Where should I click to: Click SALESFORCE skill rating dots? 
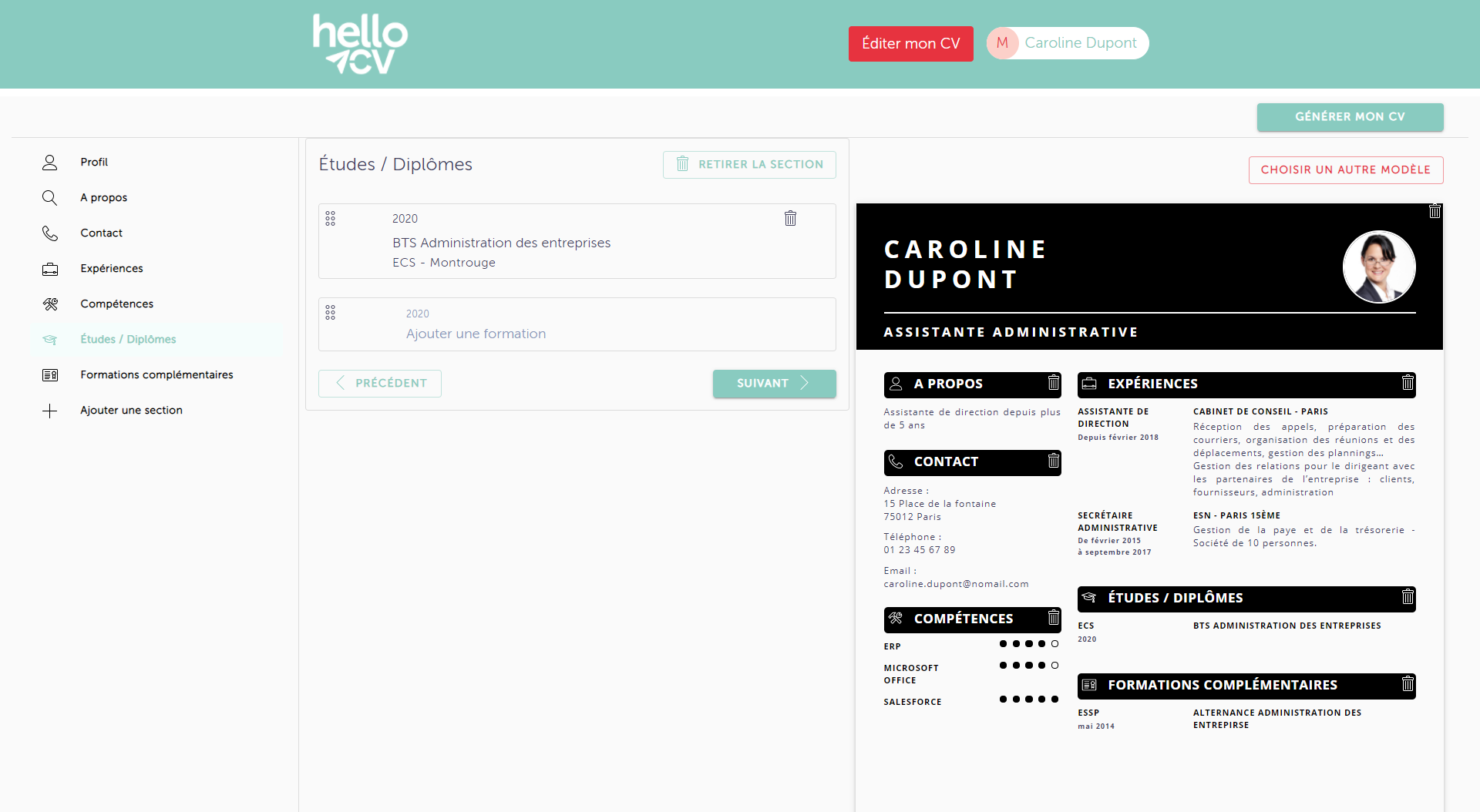coord(1029,700)
